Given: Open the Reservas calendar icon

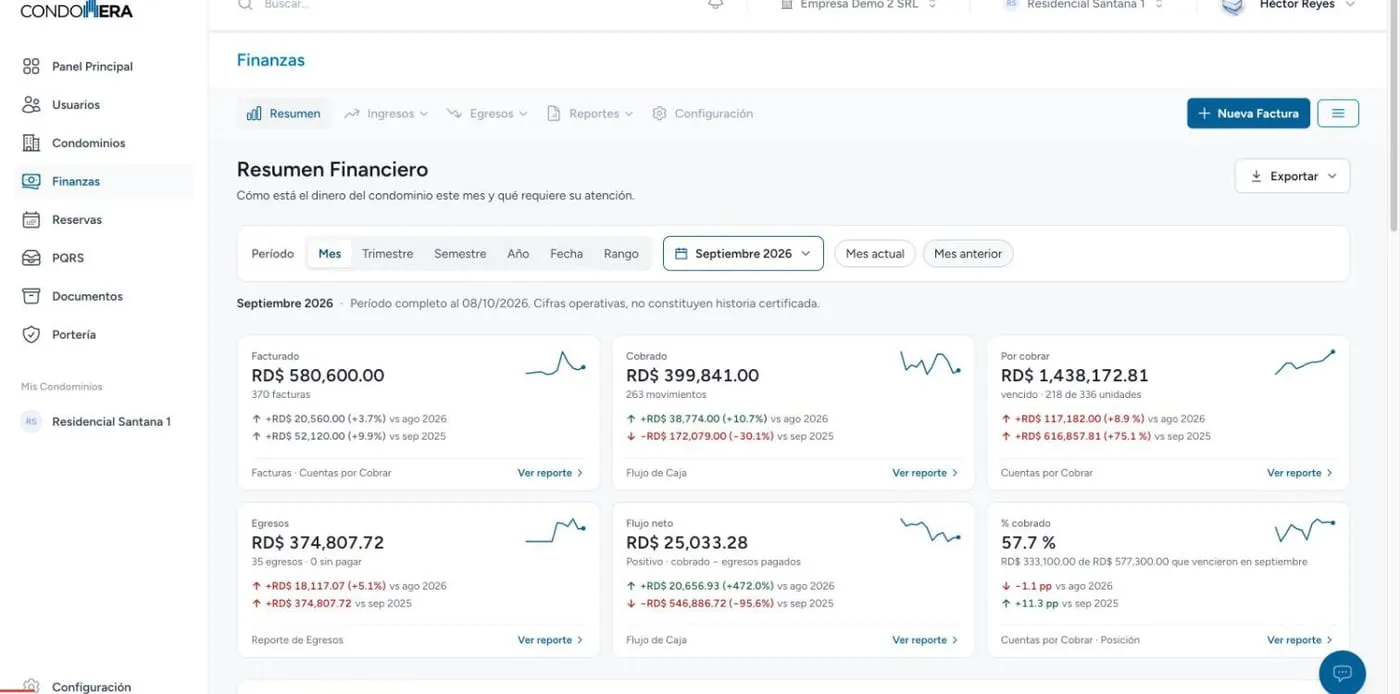Looking at the screenshot, I should [31, 219].
